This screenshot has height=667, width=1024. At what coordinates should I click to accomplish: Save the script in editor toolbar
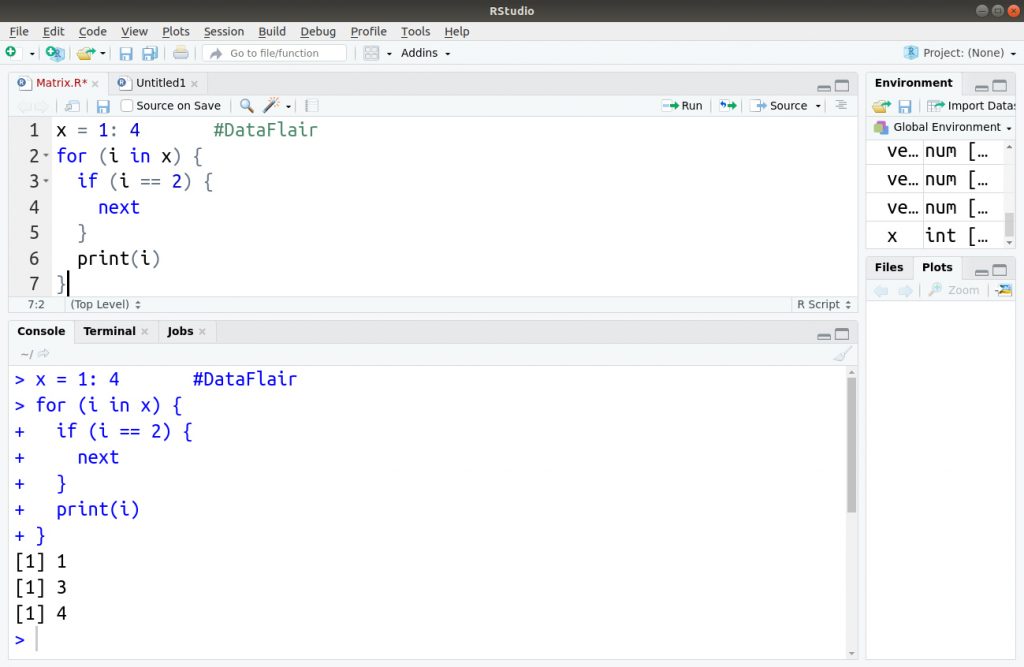[103, 106]
